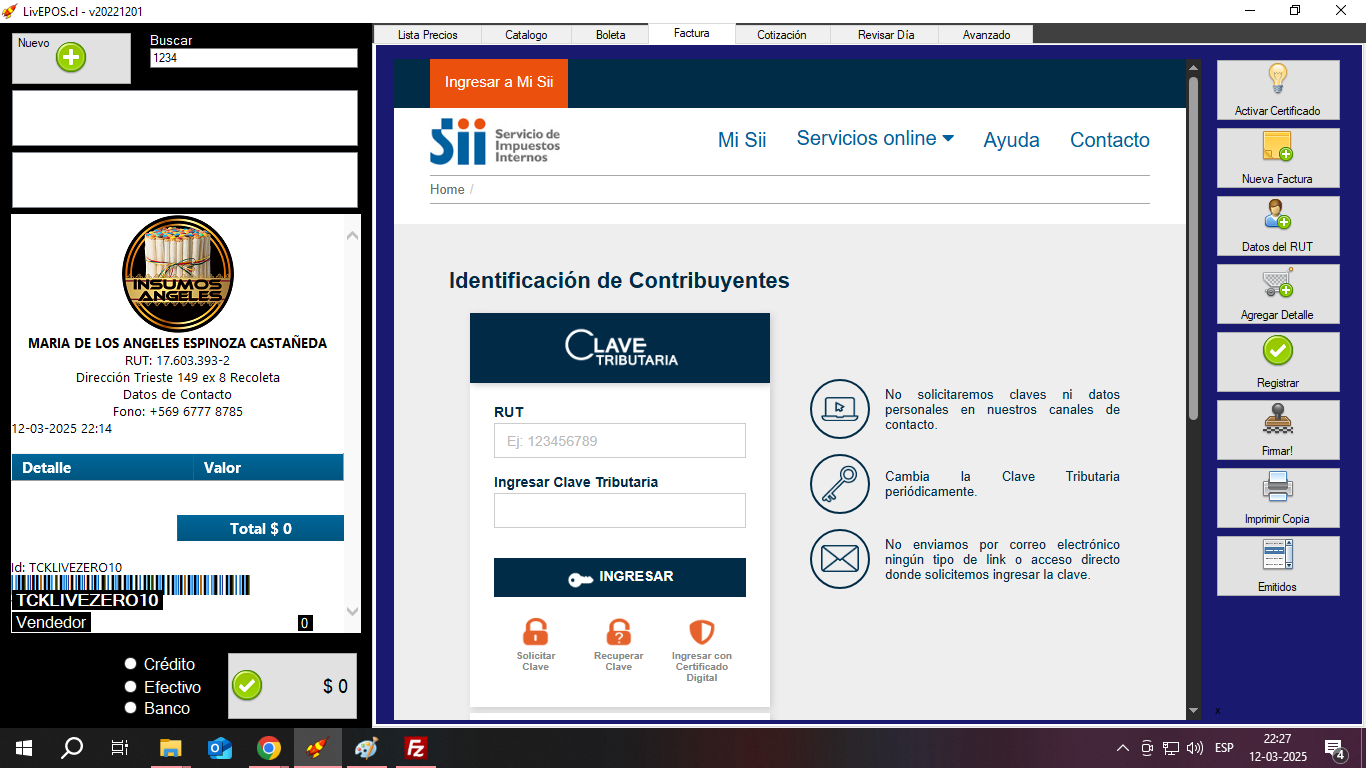This screenshot has height=768, width=1366.
Task: Click the Home breadcrumb link
Action: click(447, 190)
